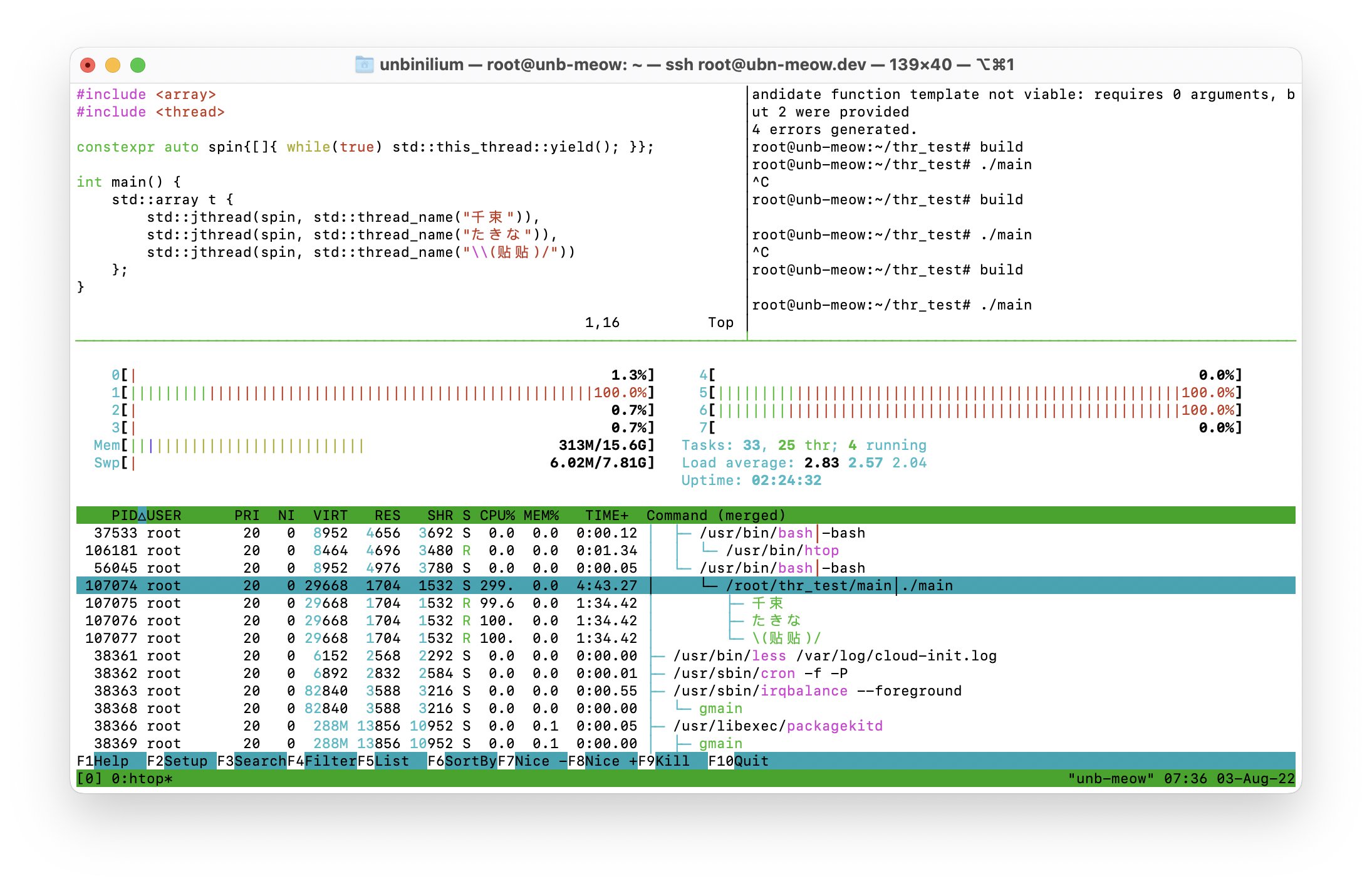Click the red close window button

88,65
